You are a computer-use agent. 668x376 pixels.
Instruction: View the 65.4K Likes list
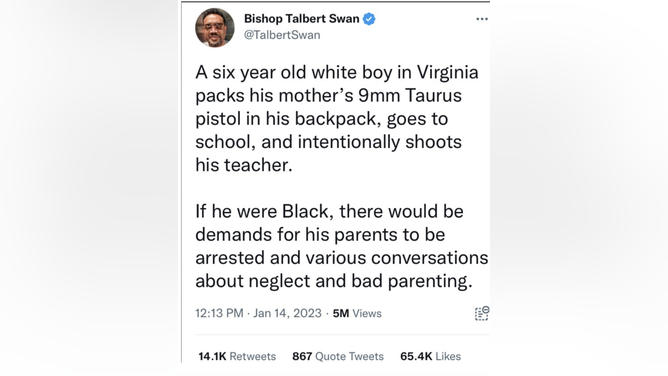pyautogui.click(x=430, y=356)
